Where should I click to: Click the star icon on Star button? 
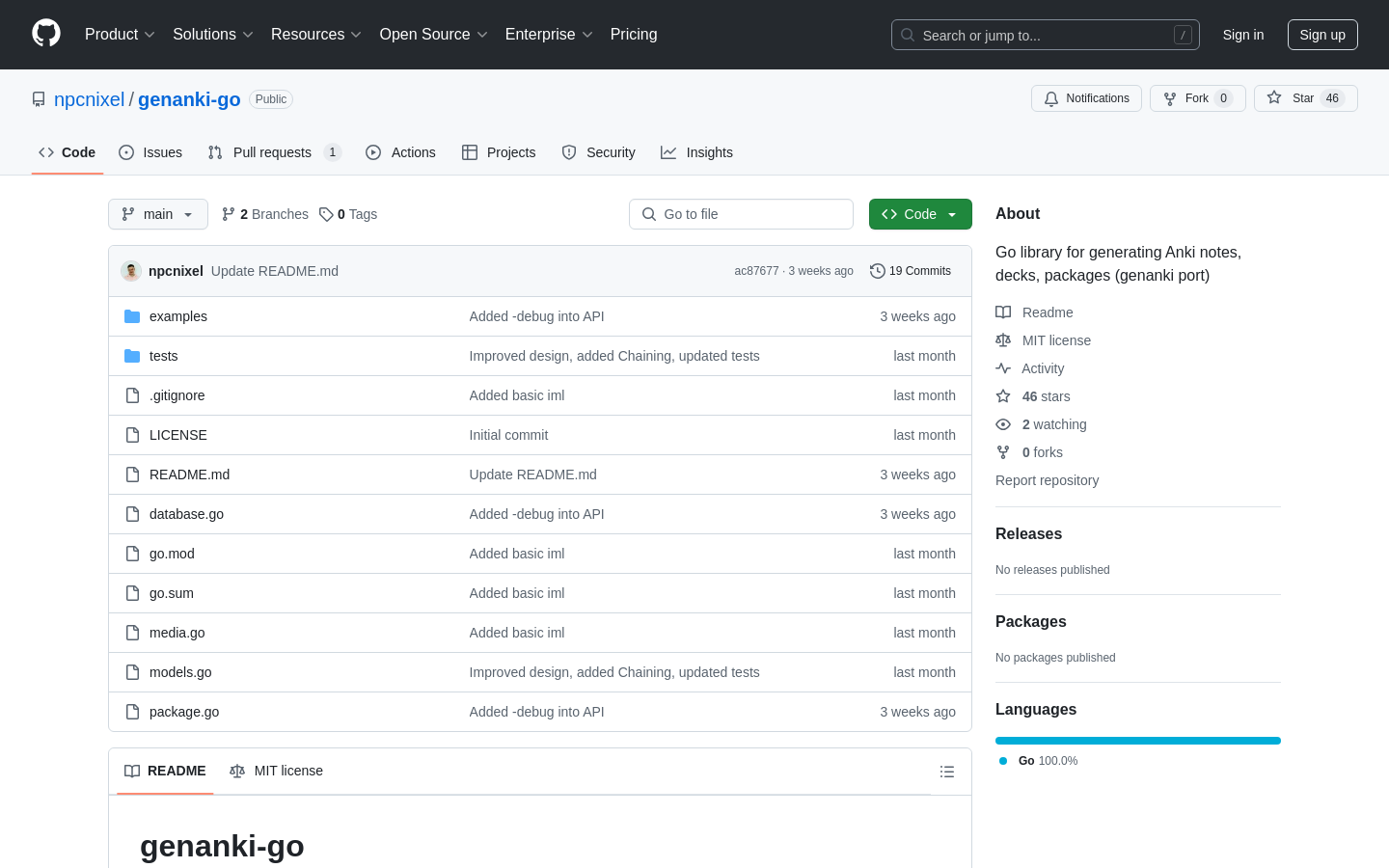pos(1274,97)
